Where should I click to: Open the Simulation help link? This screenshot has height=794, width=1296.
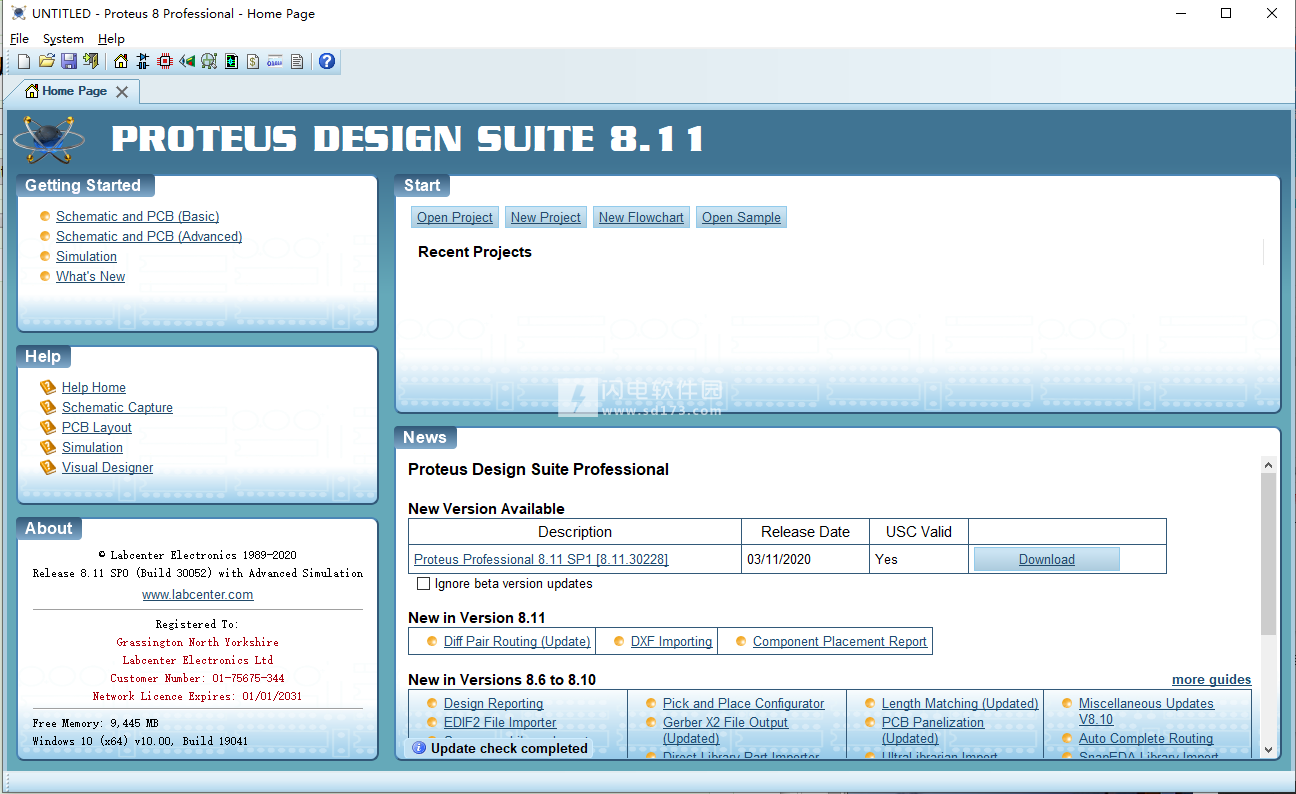[x=92, y=447]
